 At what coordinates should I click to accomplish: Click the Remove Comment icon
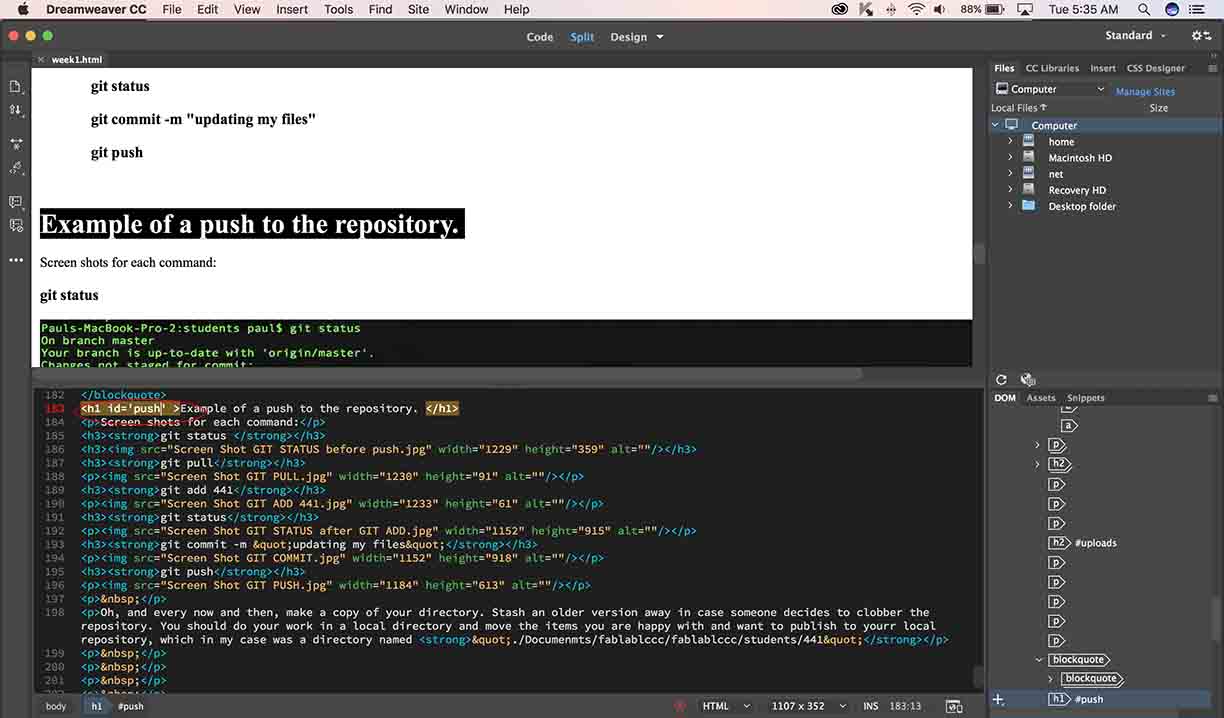click(16, 226)
